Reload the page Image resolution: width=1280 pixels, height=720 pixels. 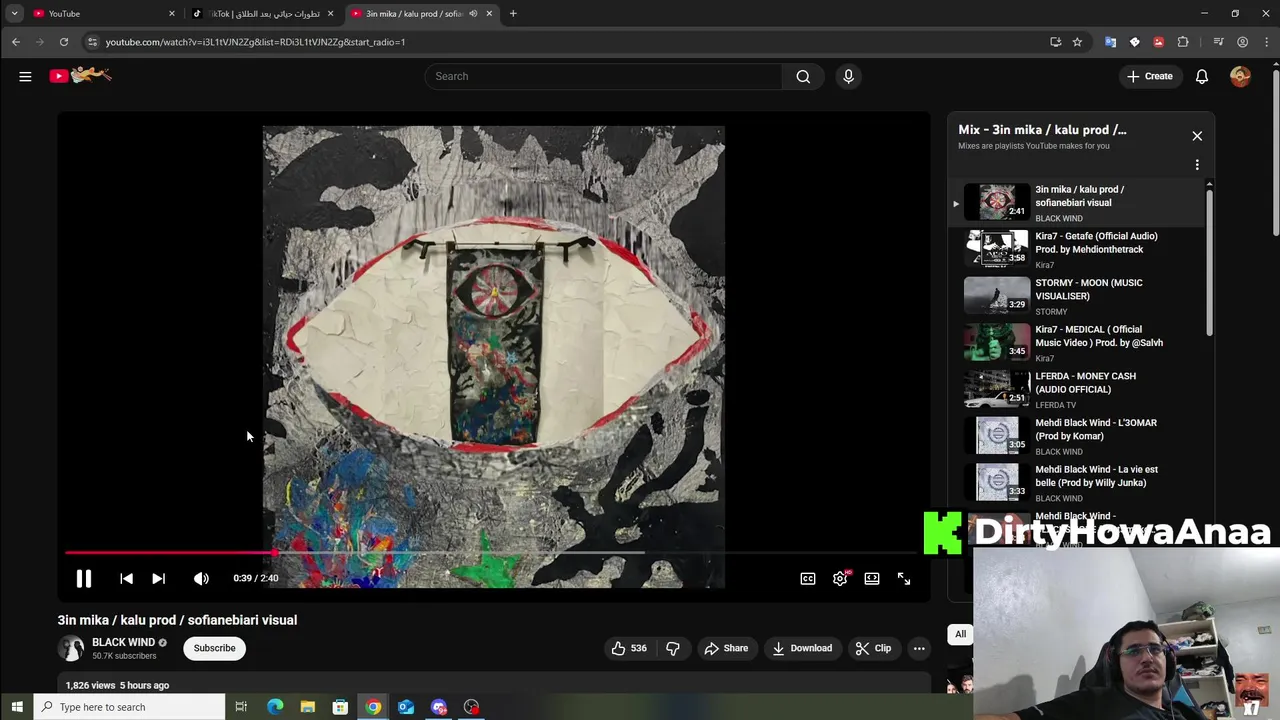[x=63, y=42]
